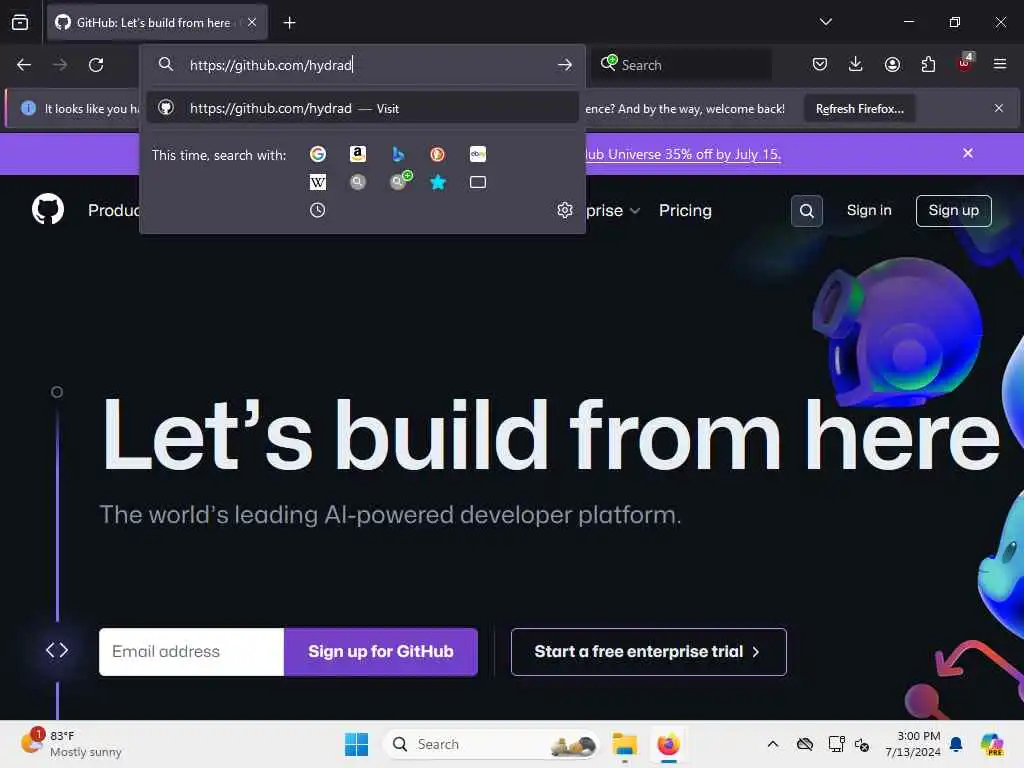1024x768 pixels.
Task: Search bookmarks using the star icon
Action: point(438,182)
